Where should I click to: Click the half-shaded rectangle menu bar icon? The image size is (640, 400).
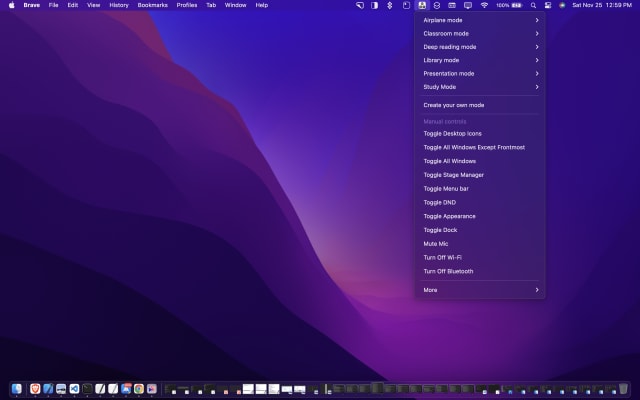tap(374, 5)
